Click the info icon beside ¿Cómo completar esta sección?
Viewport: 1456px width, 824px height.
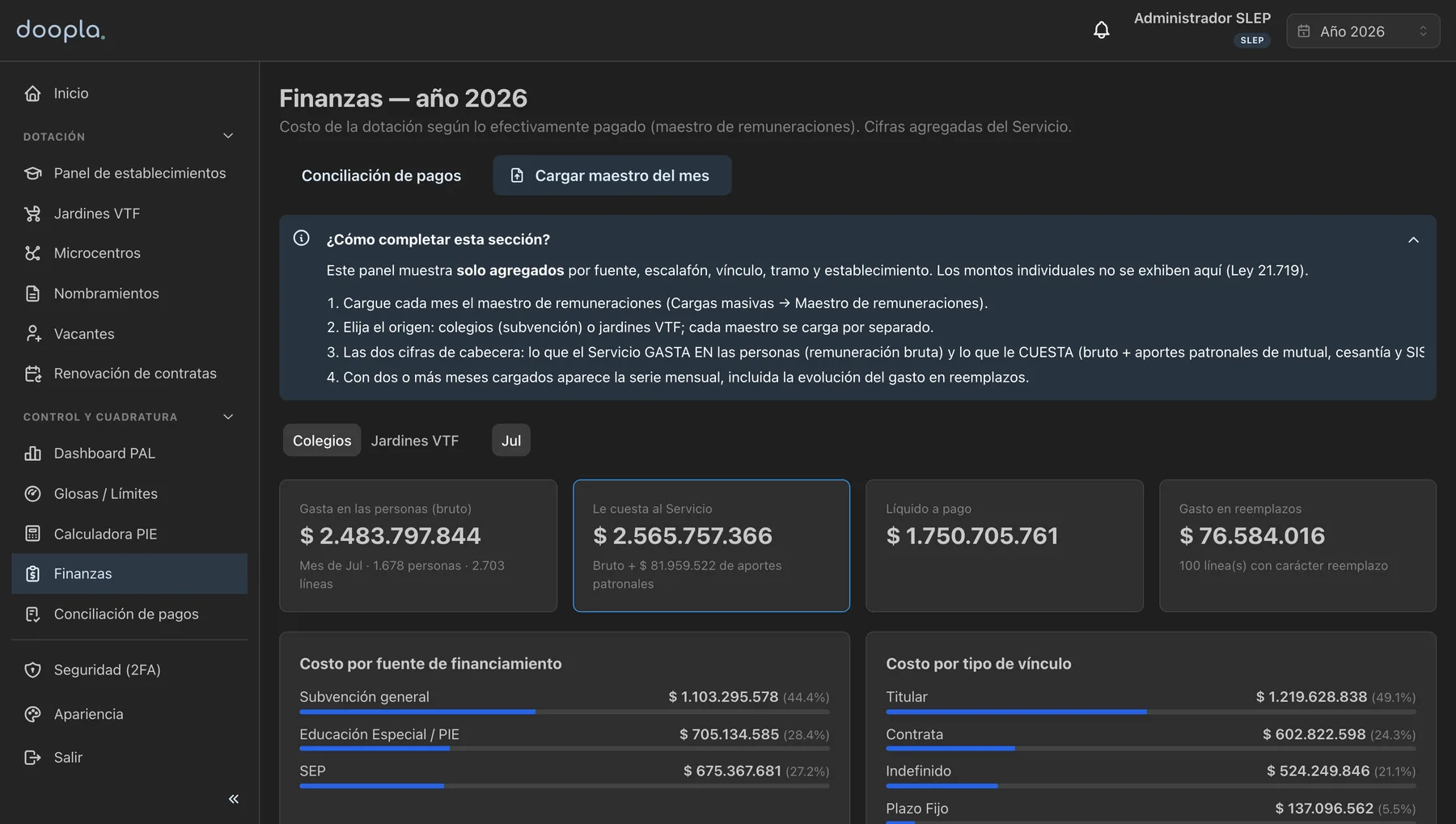tap(301, 238)
